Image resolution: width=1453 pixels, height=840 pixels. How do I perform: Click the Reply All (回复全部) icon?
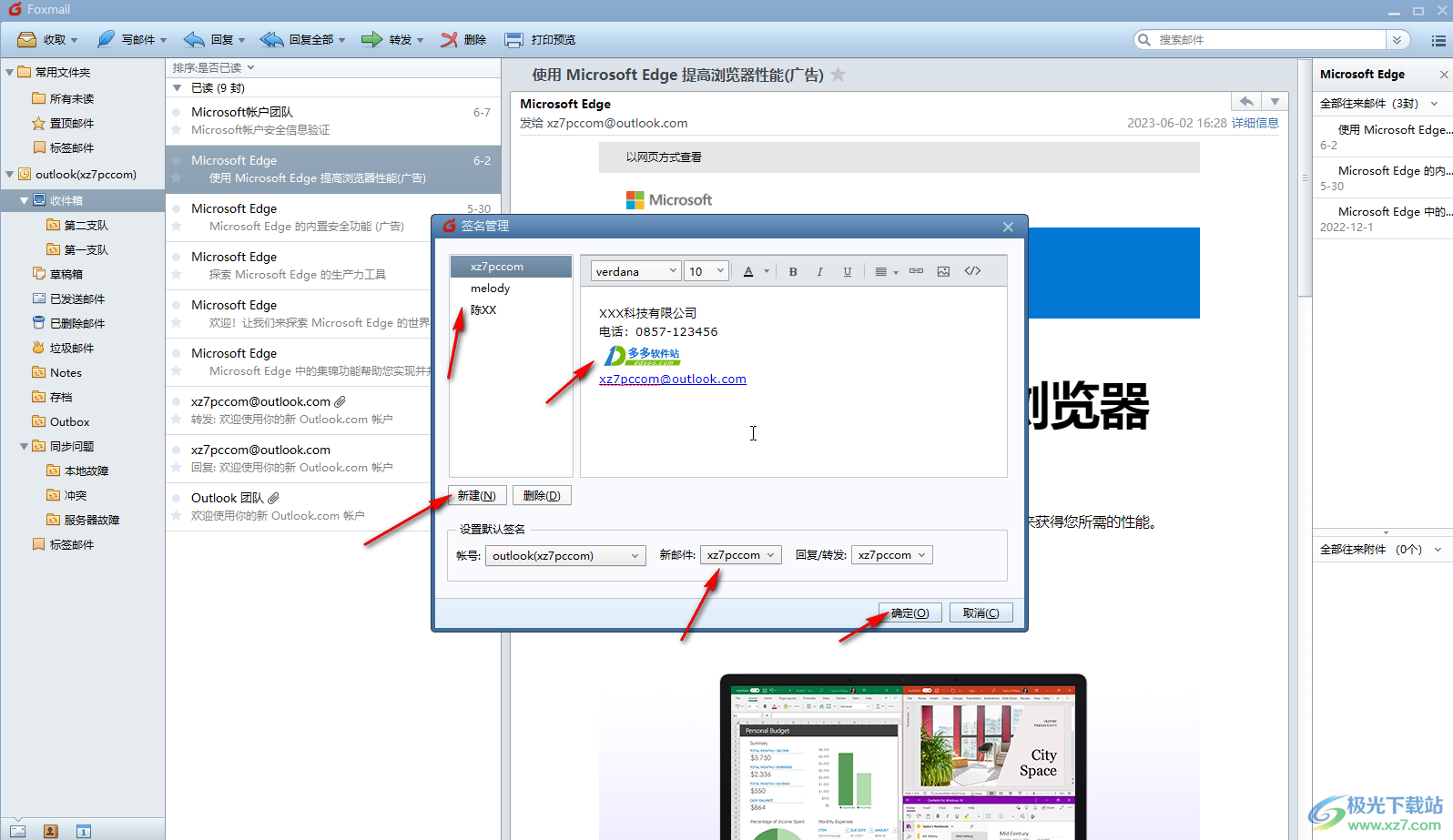click(x=271, y=40)
